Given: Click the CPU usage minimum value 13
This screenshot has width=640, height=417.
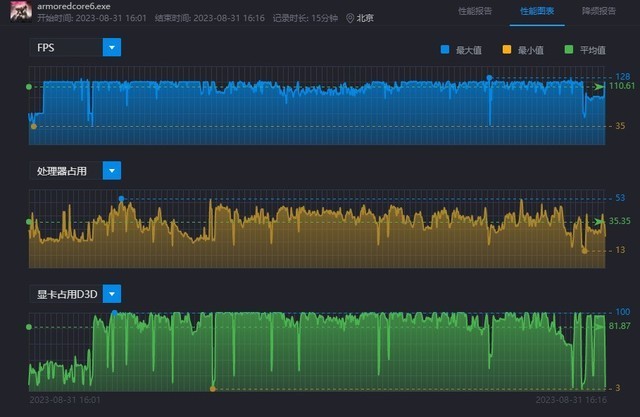Looking at the screenshot, I should 620,250.
